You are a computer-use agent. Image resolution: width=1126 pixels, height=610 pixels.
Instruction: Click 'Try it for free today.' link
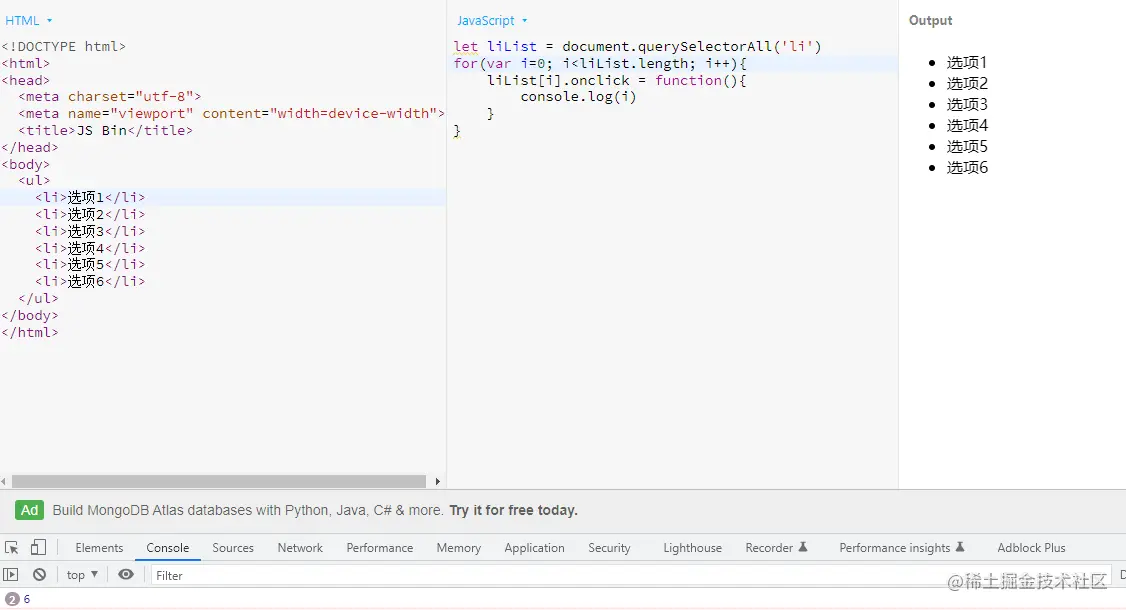(x=513, y=510)
